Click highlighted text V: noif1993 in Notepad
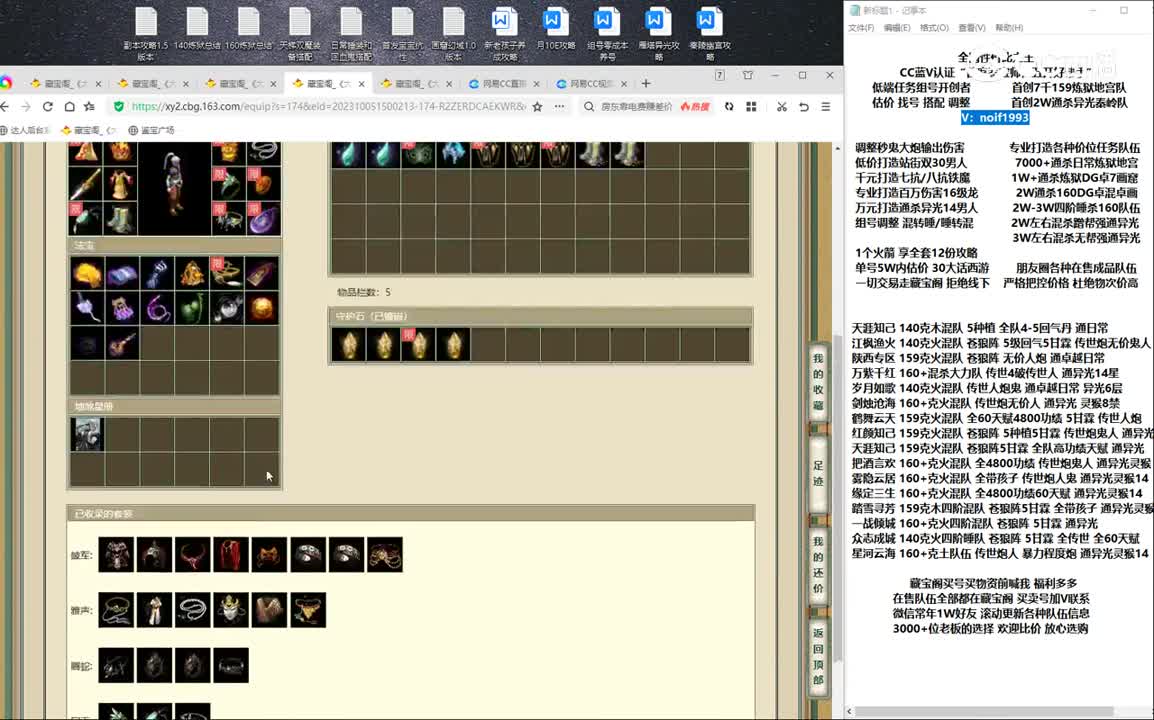1154x720 pixels. tap(995, 118)
